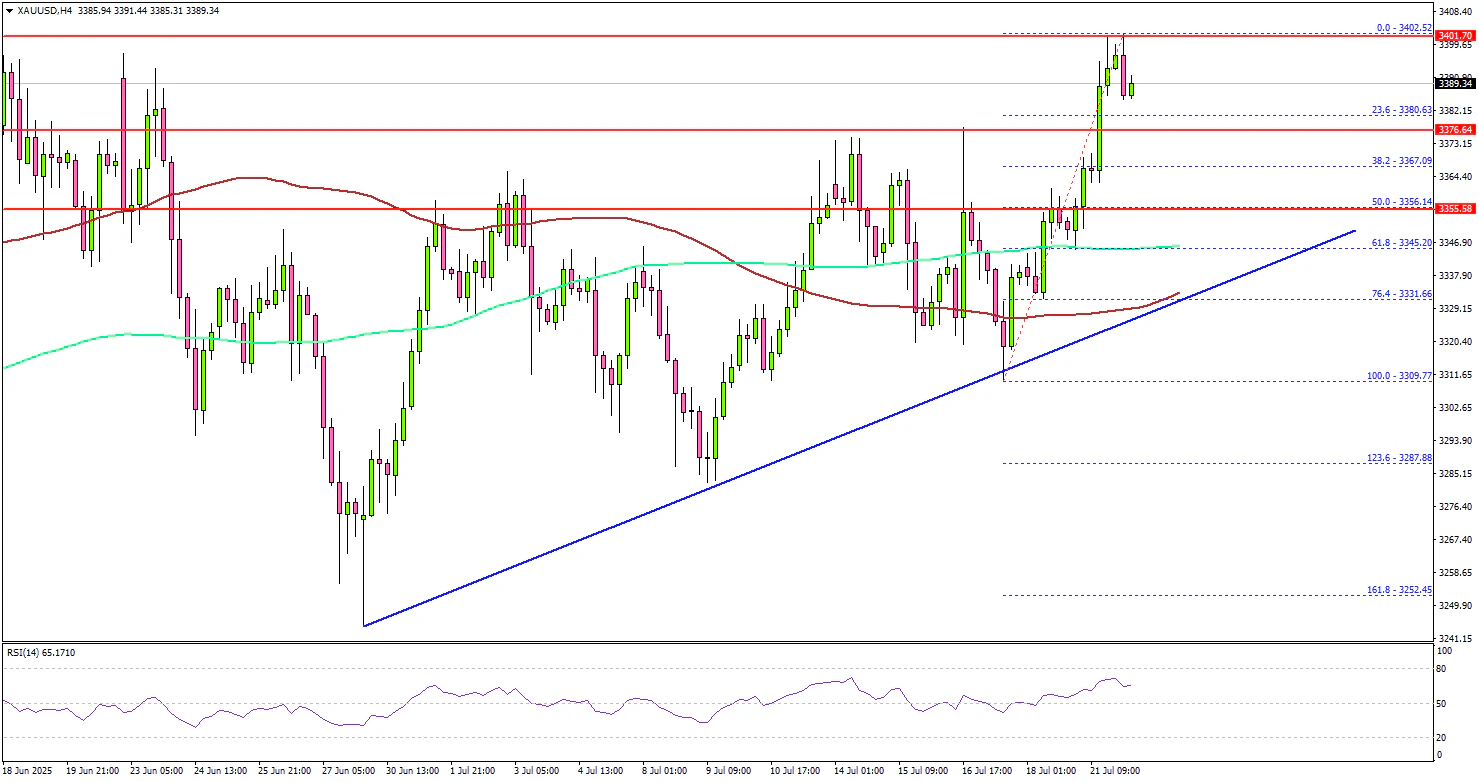Click the 18 Jun 2025 date label
The image size is (1479, 782).
[x=30, y=771]
